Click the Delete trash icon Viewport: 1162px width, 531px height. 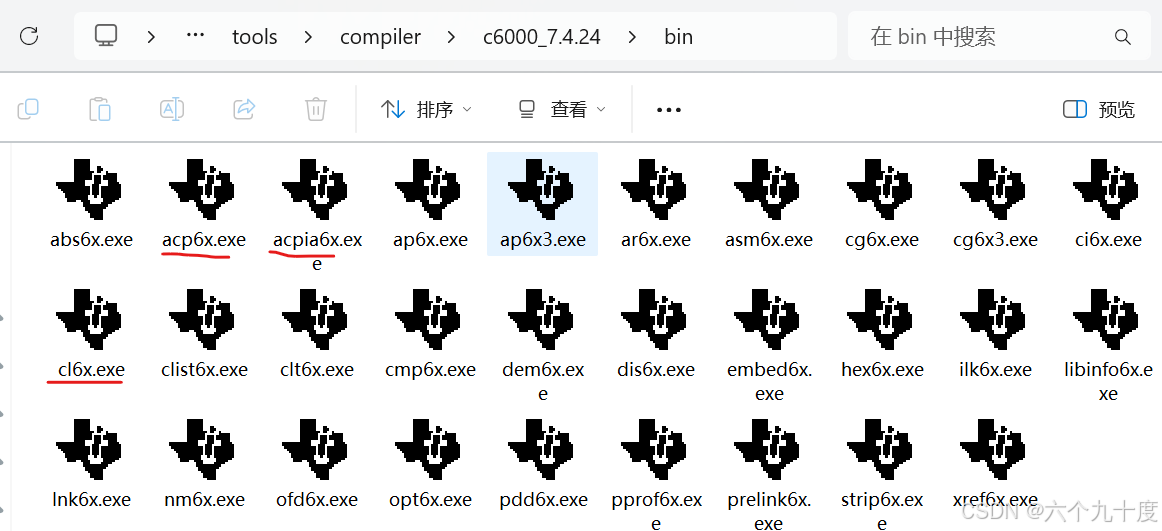316,109
